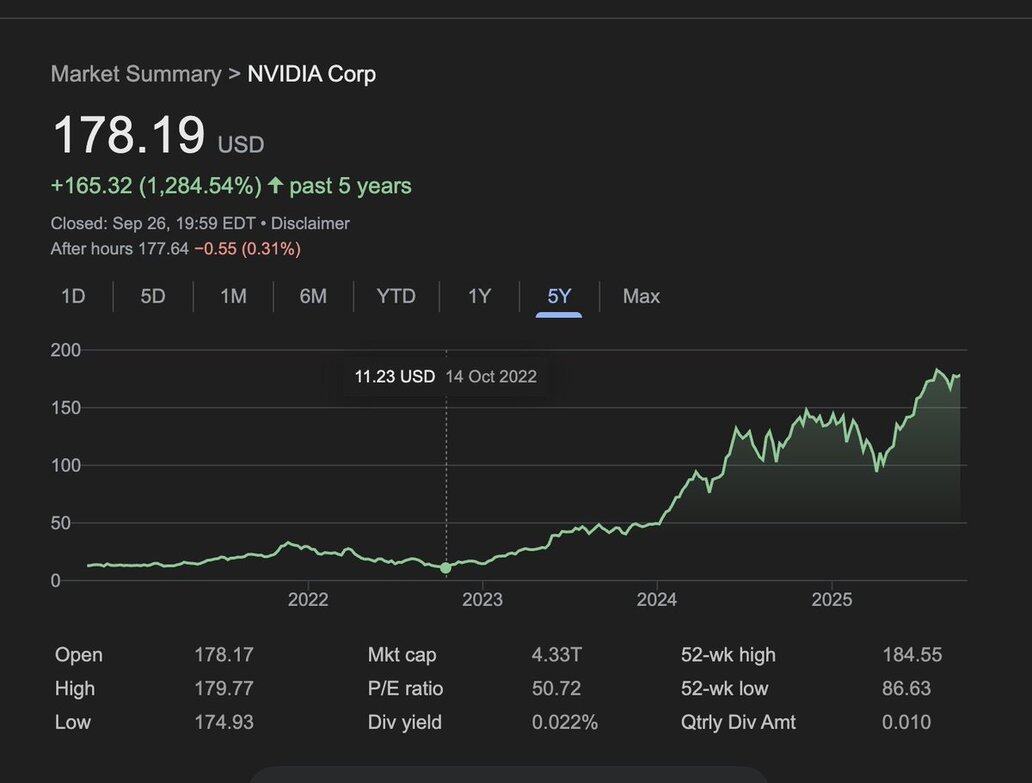Switch chart to 6M range
Screen dimensions: 1032x783
click(313, 296)
